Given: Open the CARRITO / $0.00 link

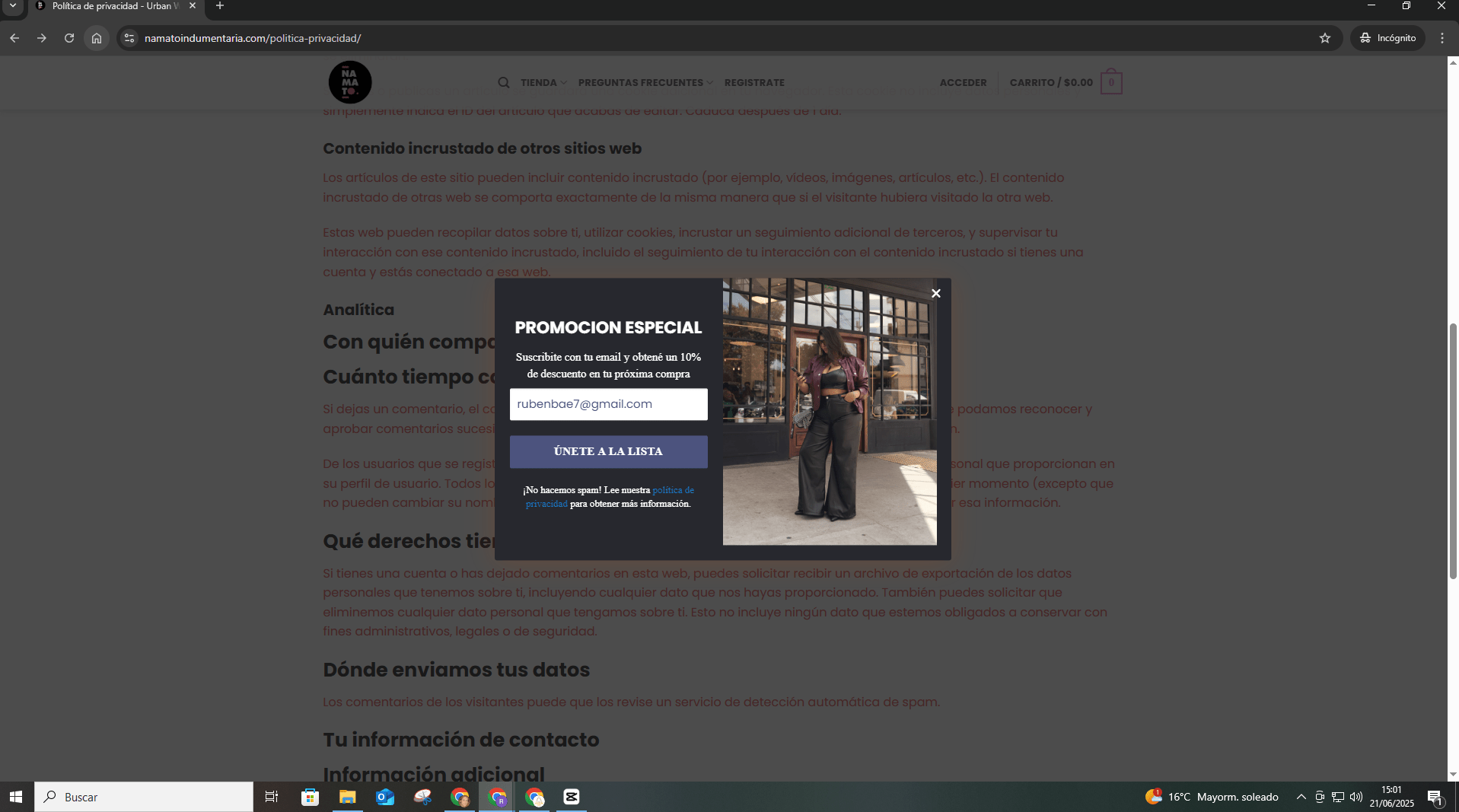Looking at the screenshot, I should point(1051,82).
